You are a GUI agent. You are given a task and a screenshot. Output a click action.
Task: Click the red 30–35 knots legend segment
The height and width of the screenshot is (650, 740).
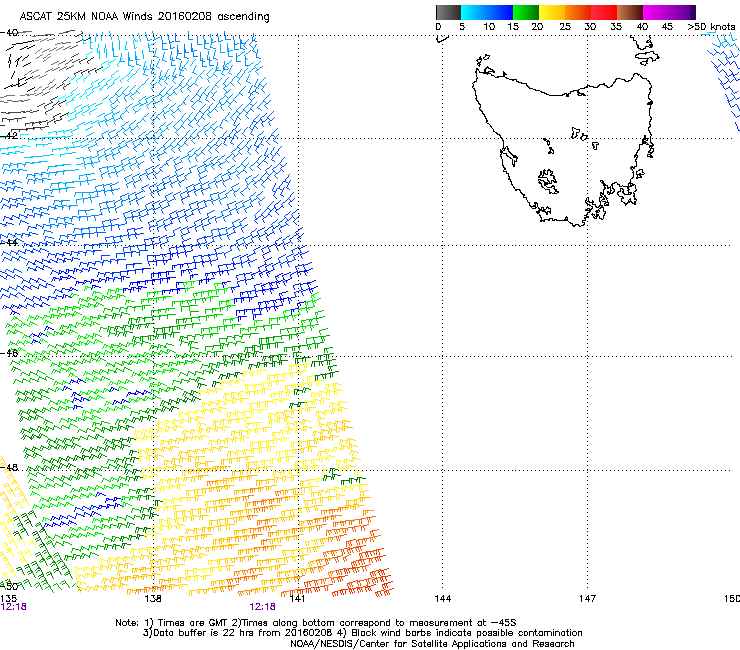pyautogui.click(x=604, y=12)
